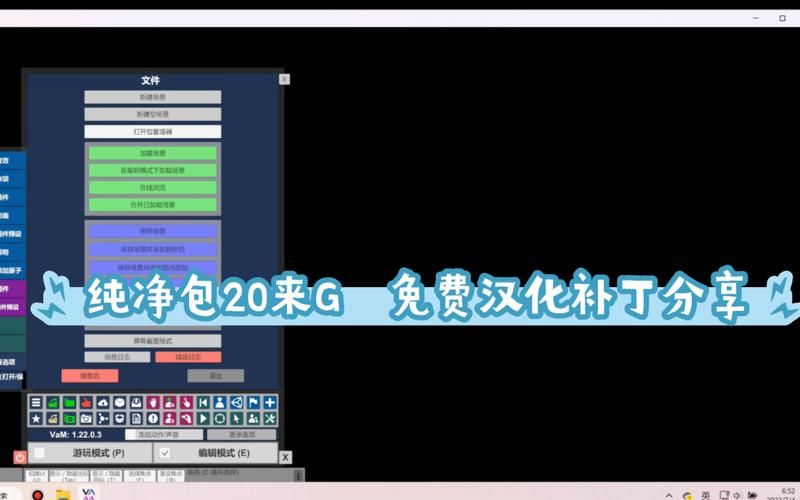Open the hamburger main menu icon

click(36, 403)
